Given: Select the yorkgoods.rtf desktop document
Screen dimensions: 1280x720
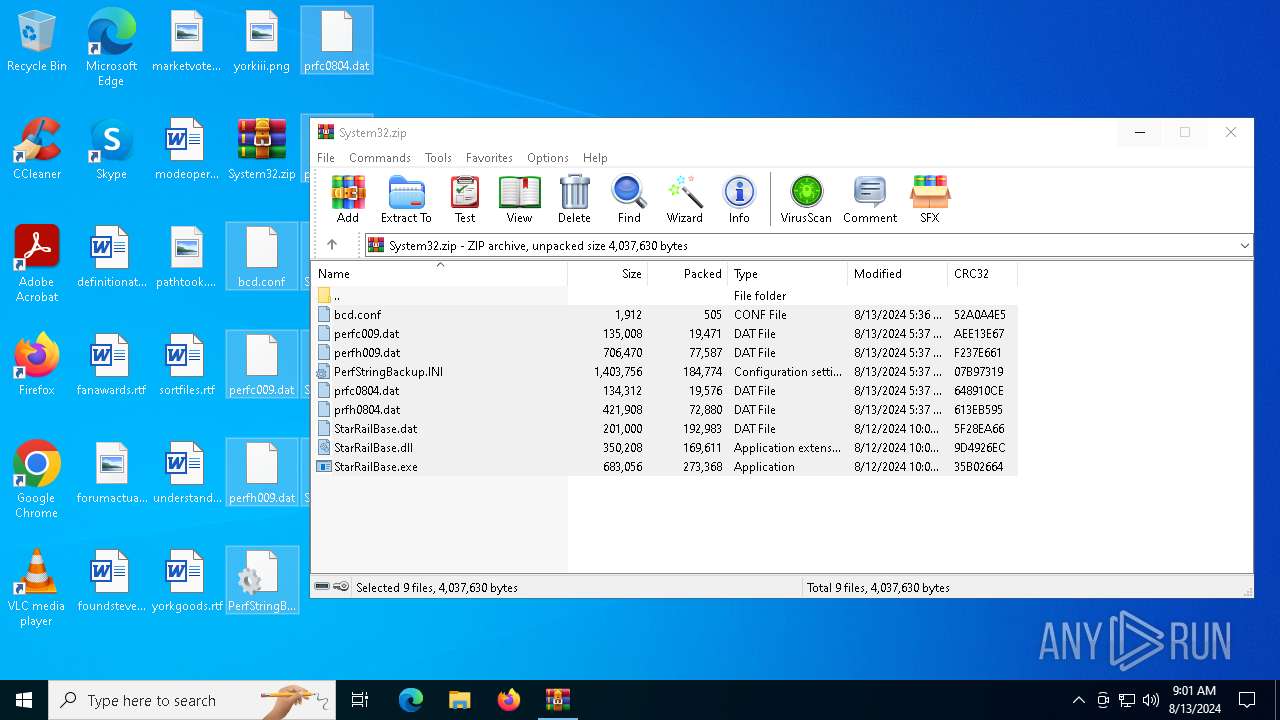Looking at the screenshot, I should (187, 582).
